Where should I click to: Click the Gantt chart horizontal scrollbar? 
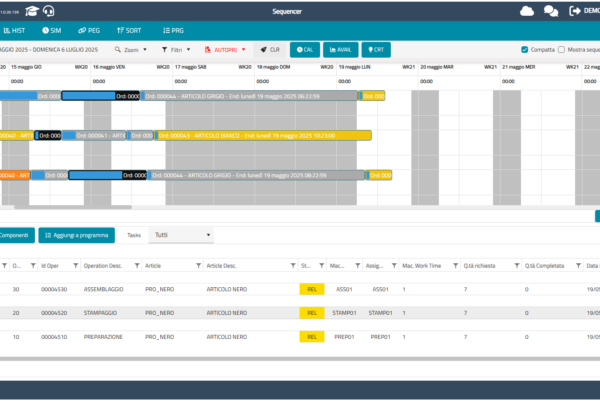(x=73, y=207)
